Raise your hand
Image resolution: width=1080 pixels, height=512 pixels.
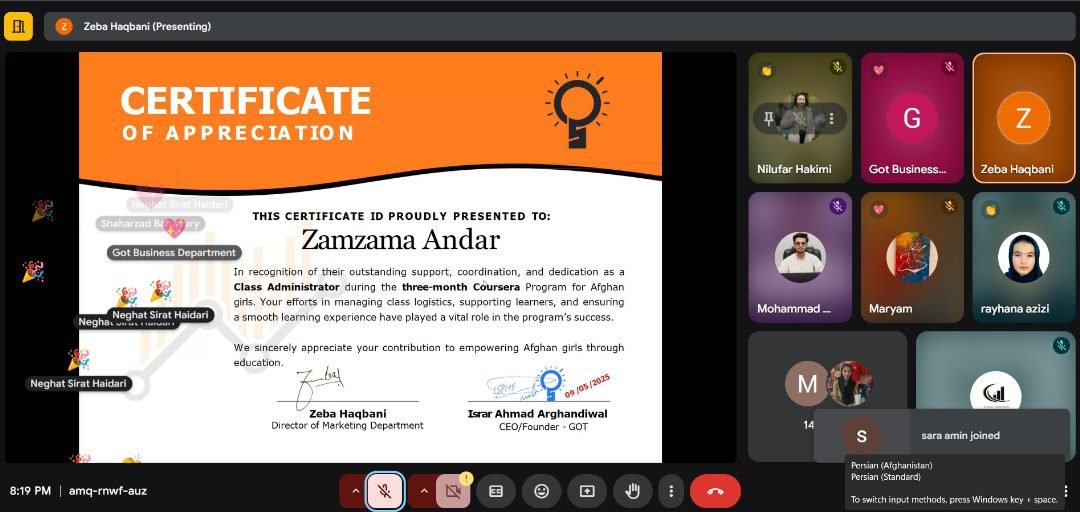point(632,491)
